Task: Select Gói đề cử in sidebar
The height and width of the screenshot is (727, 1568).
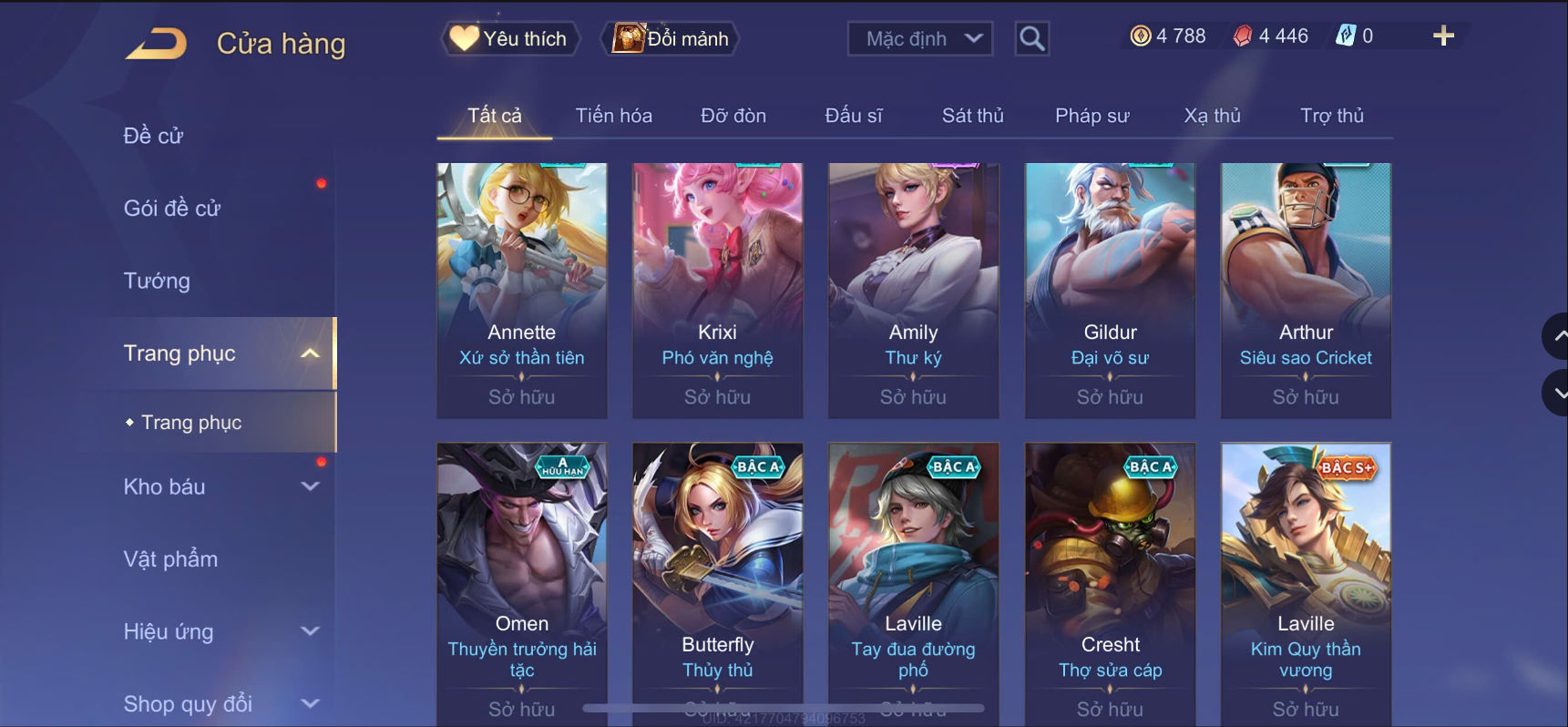Action: 171,208
